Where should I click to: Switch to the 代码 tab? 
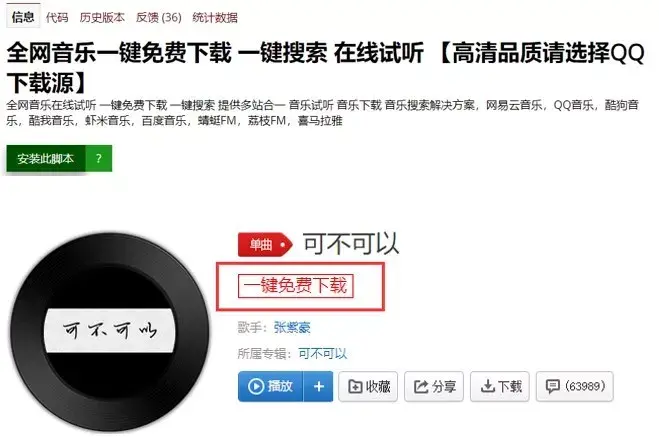[57, 17]
